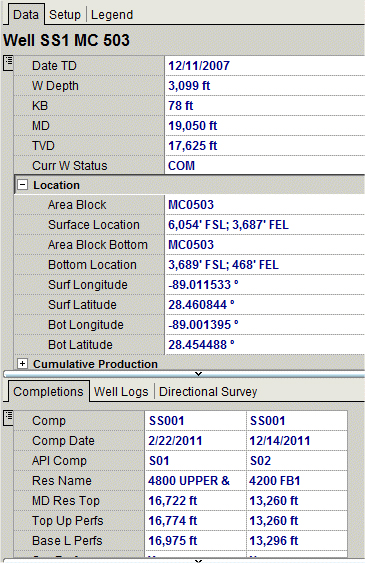
Task: Open the well data grid options icon
Action: pos(8,63)
